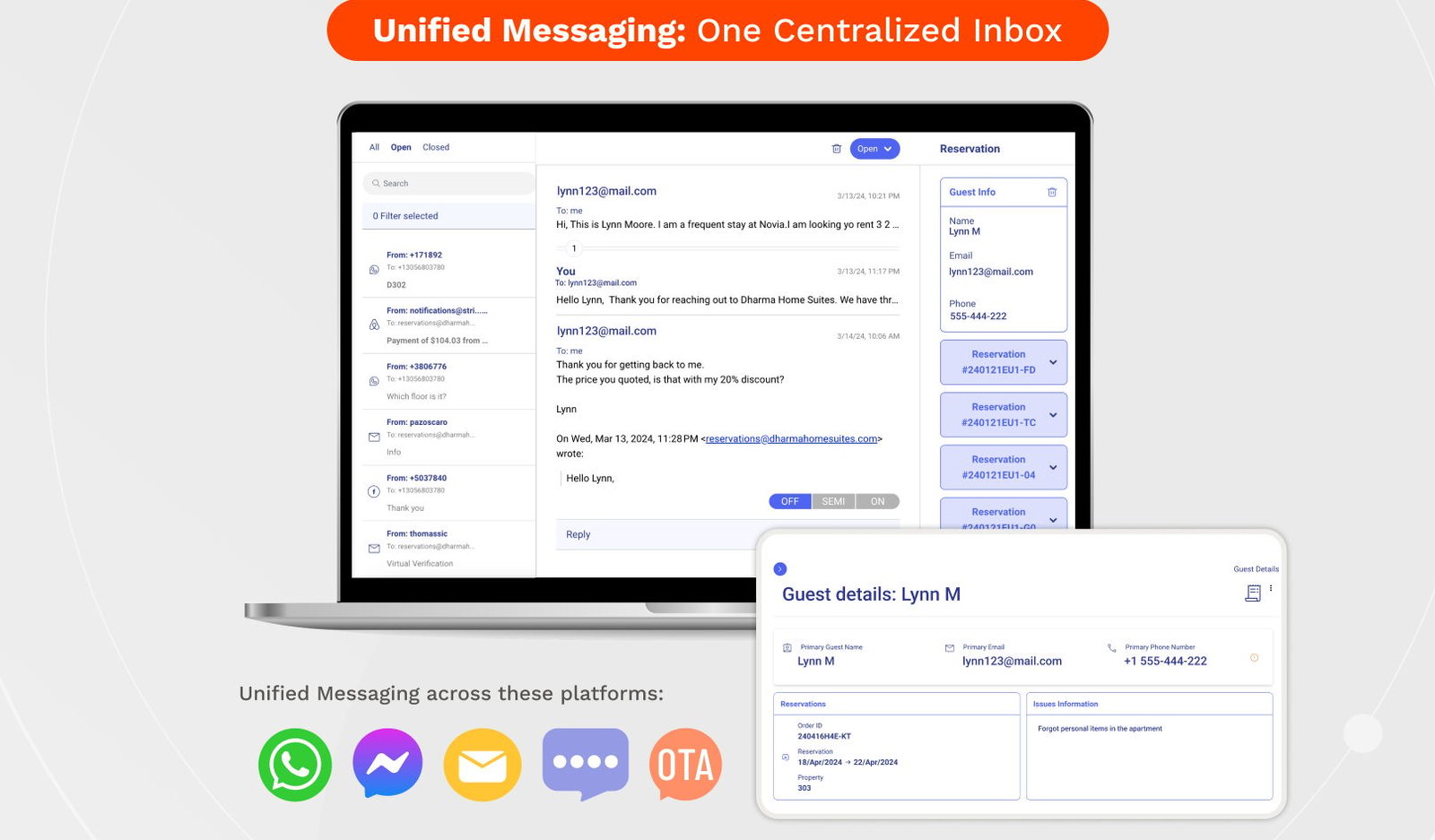Open the 0 Filter selected dropdown
The image size is (1435, 840).
point(449,216)
